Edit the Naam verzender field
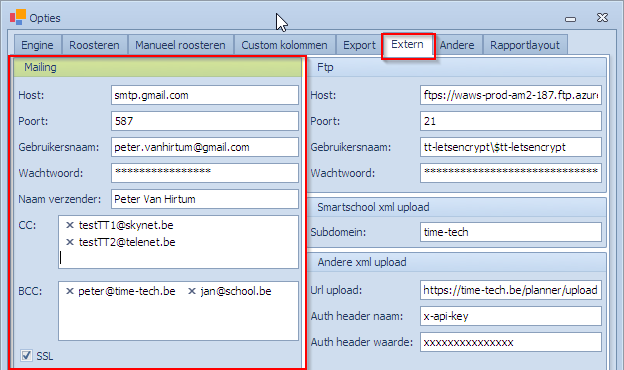624x370 pixels. pyautogui.click(x=205, y=199)
